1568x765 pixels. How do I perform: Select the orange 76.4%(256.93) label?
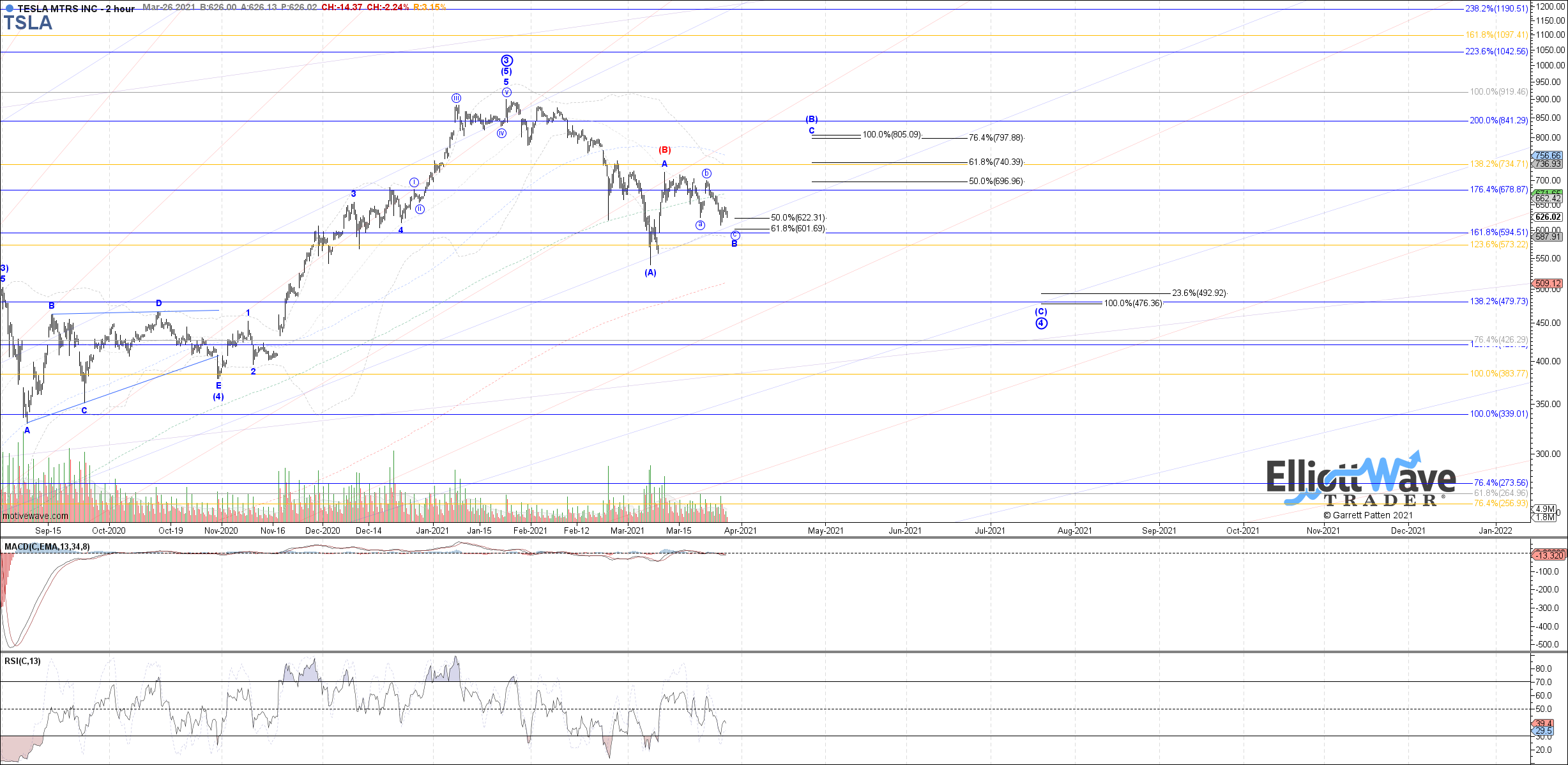[x=1501, y=504]
